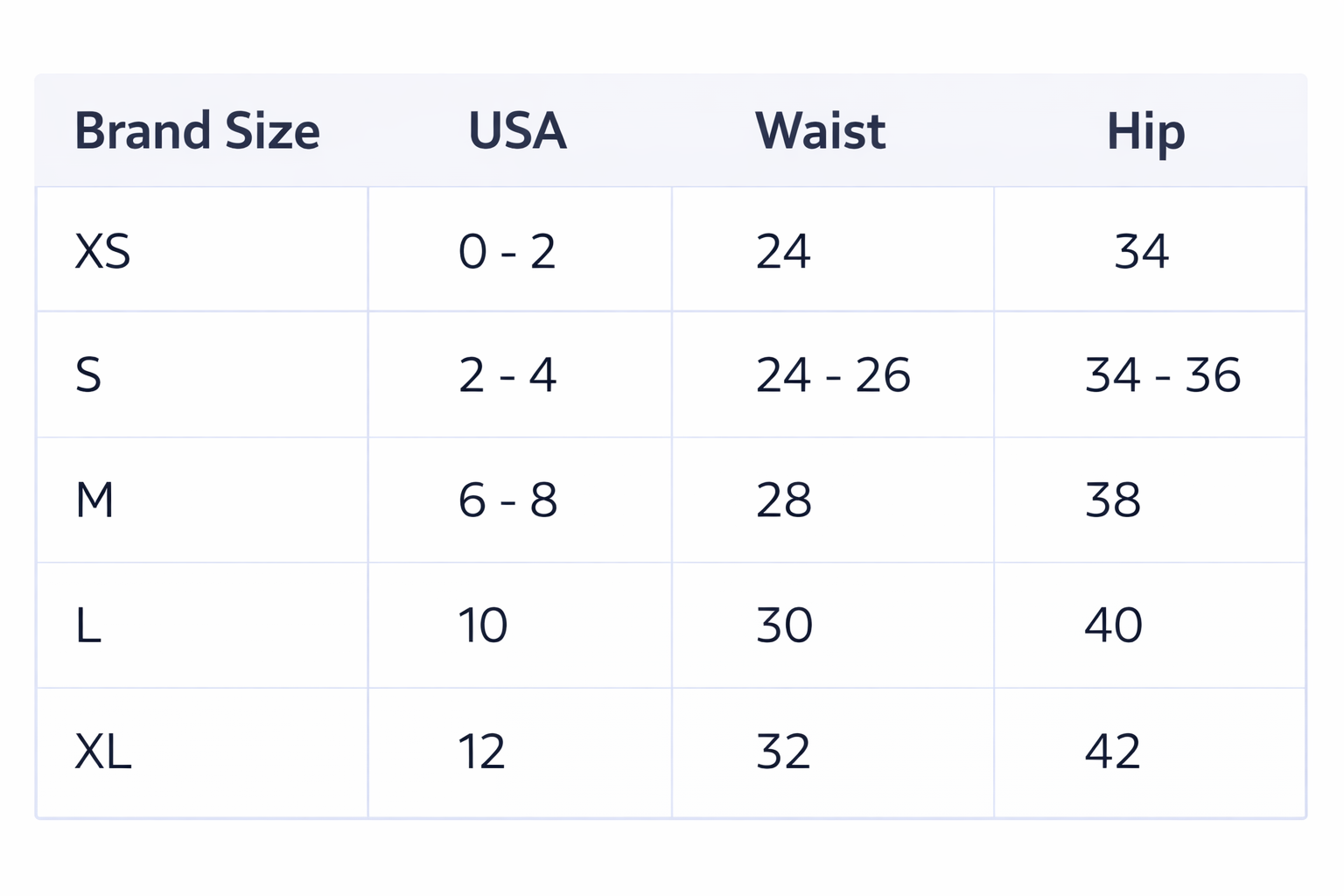Screen dimensions: 1344x896
Task: Click the hip 40 cell
Action: click(x=1113, y=626)
